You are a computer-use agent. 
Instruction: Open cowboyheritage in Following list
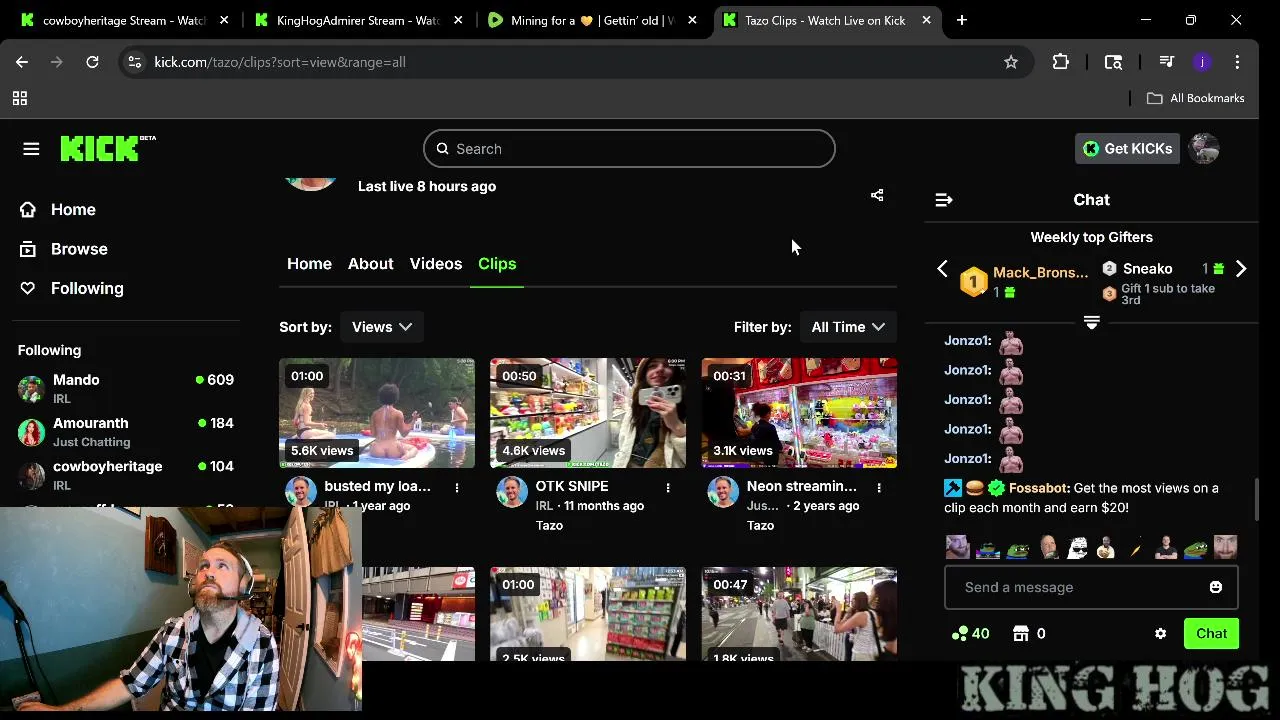126,474
